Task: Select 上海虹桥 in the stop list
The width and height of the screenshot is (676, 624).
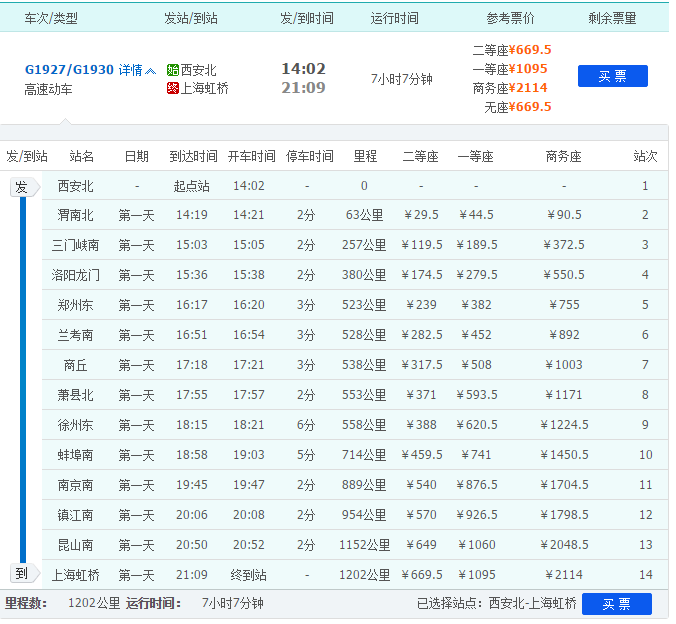Action: 75,575
